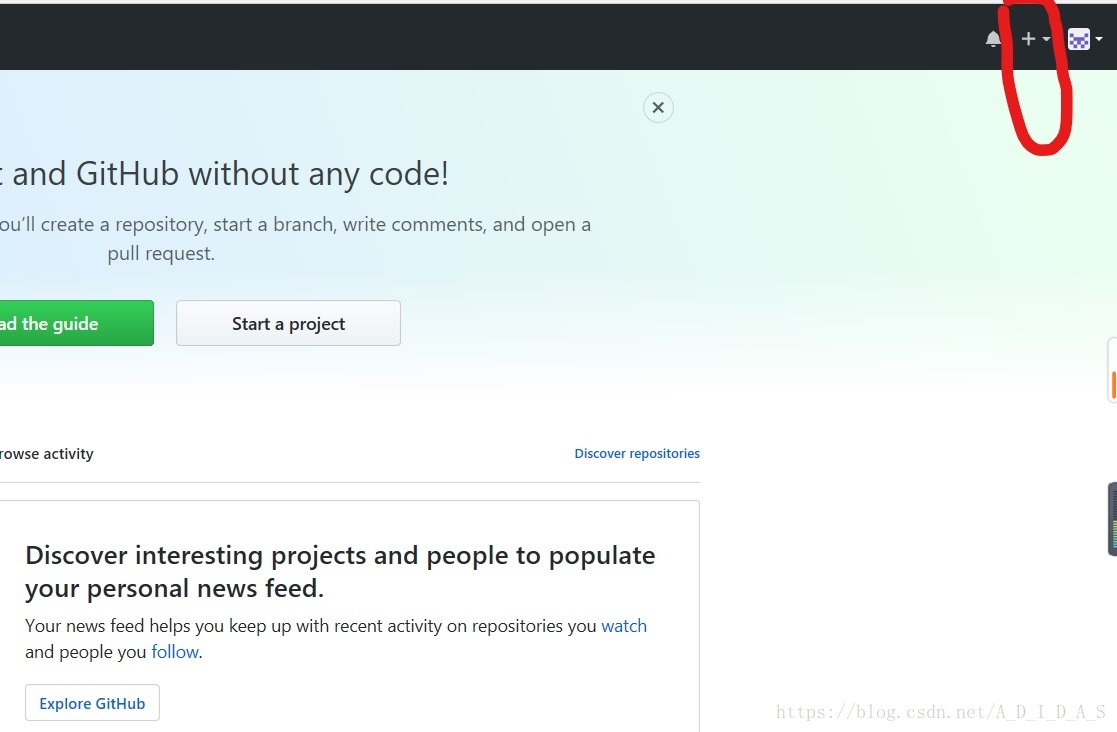Follow the 'follow' hyperlink
1117x732 pixels.
click(175, 652)
